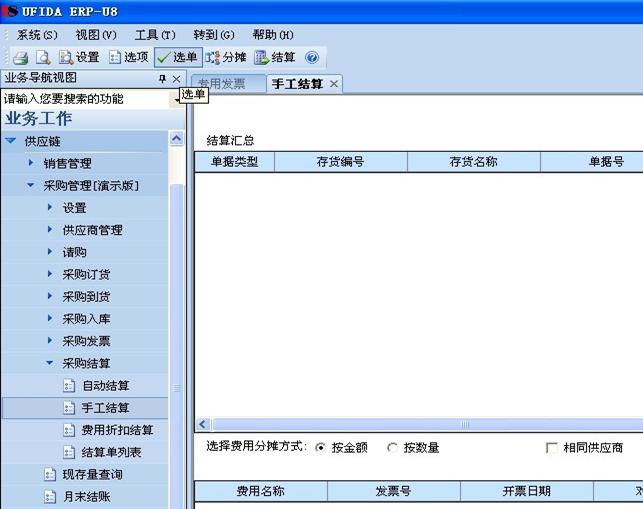Expand the 采购发票 tree node
Screen dimensions: 643x509
point(50,340)
